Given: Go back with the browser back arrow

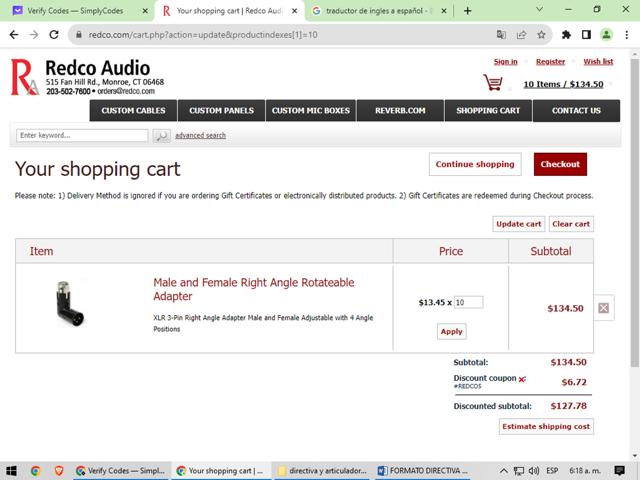Looking at the screenshot, I should (x=14, y=35).
